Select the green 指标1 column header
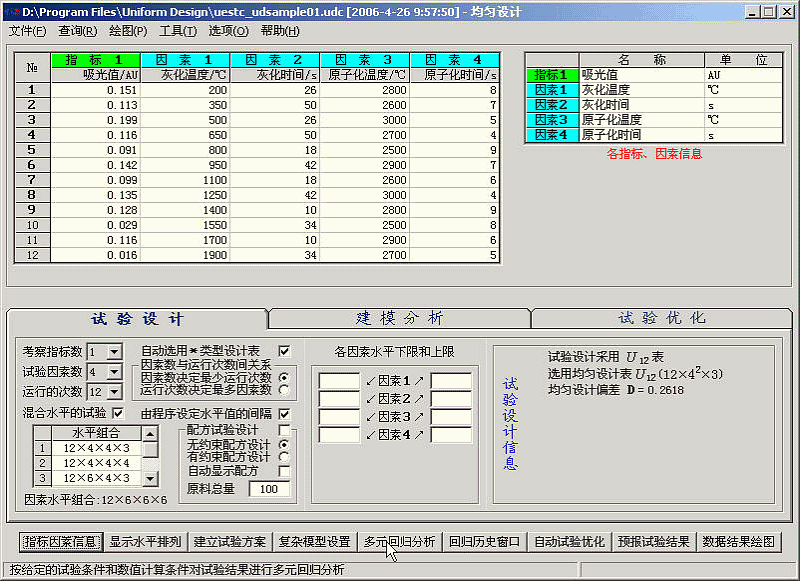 coord(95,60)
